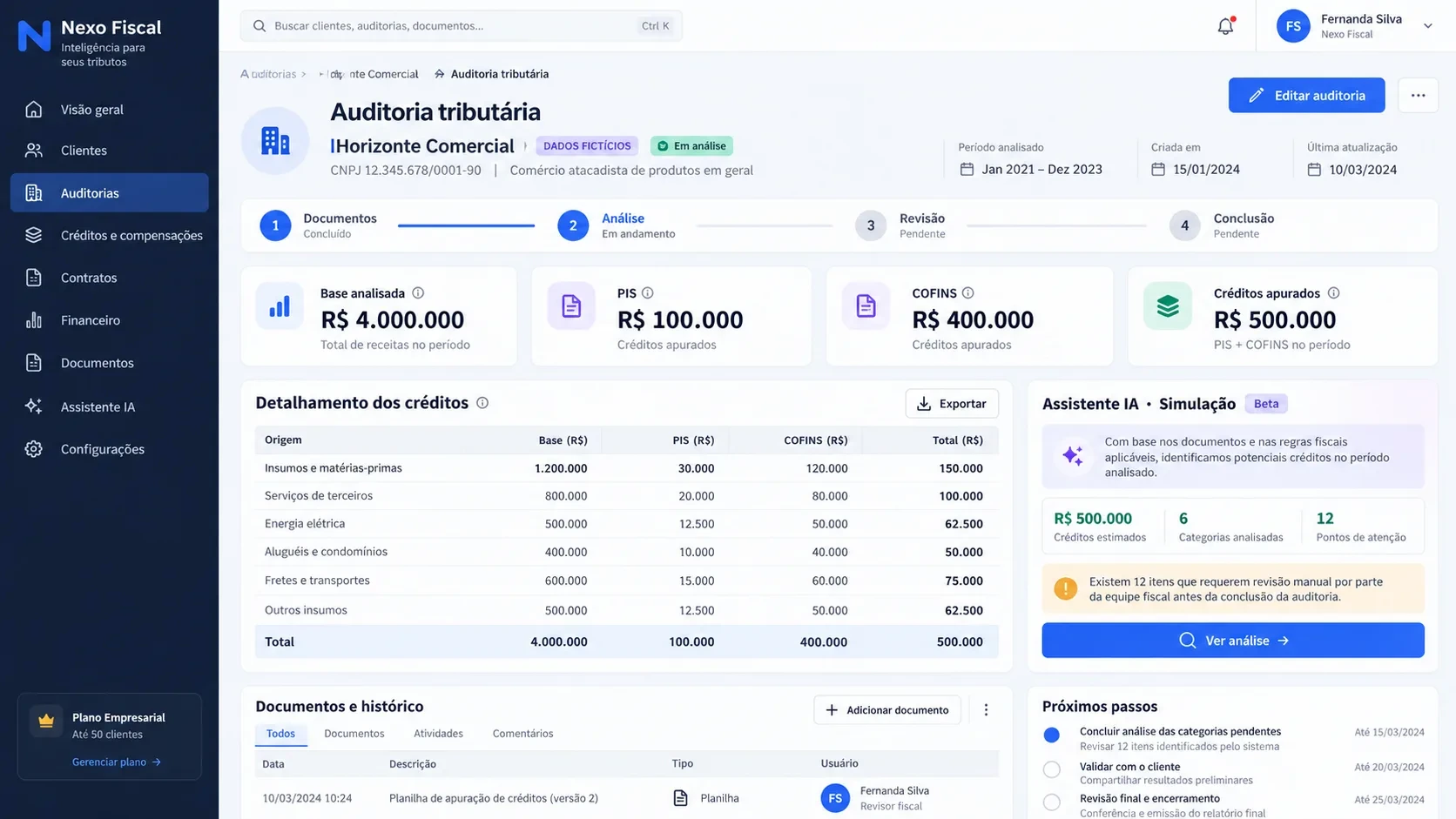Click the Beta badge in assistant panel
Image resolution: width=1456 pixels, height=819 pixels.
click(x=1266, y=404)
